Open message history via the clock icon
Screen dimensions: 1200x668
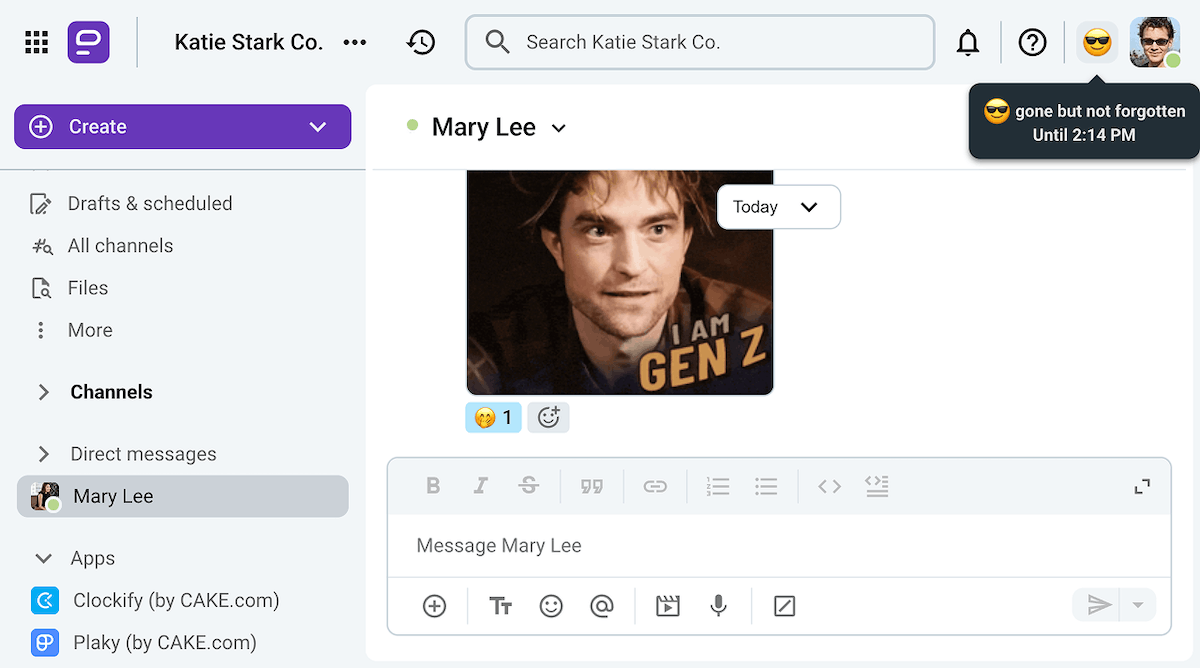(421, 42)
